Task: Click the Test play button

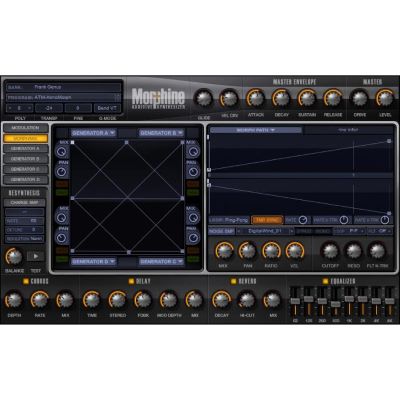Action: click(36, 256)
